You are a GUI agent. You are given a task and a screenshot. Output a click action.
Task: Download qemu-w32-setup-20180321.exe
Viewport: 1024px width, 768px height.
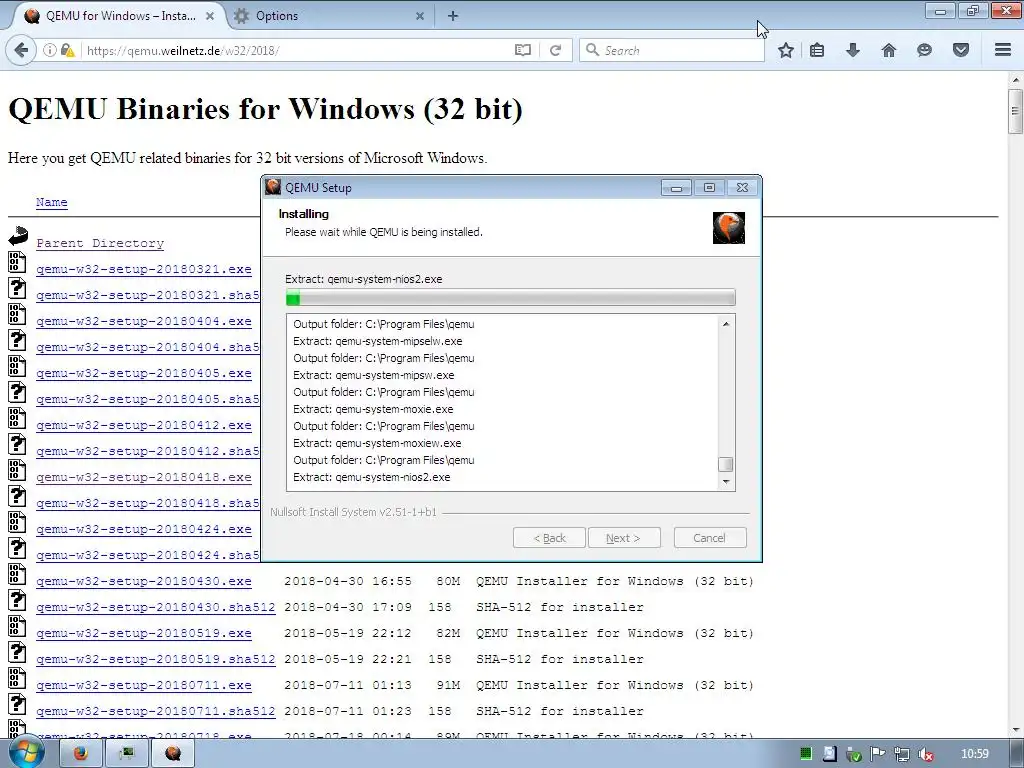click(144, 269)
